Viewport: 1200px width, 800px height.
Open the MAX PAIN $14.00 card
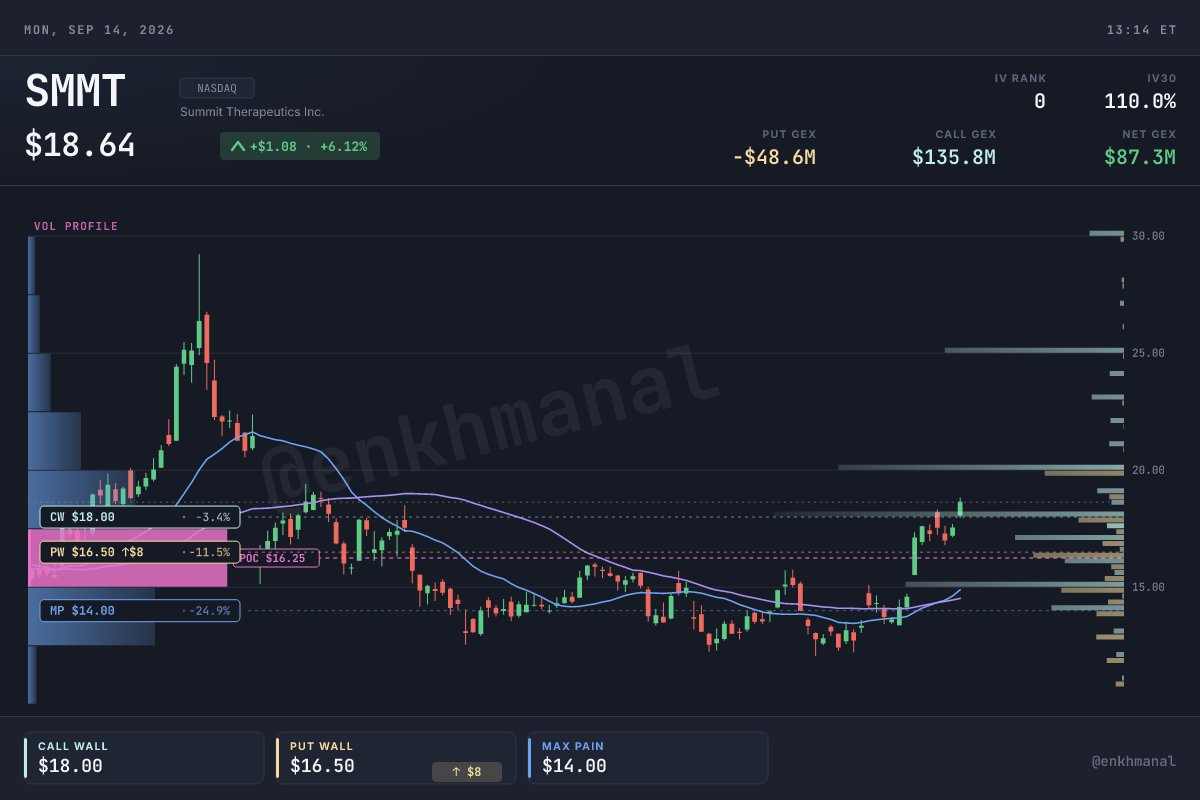(646, 758)
